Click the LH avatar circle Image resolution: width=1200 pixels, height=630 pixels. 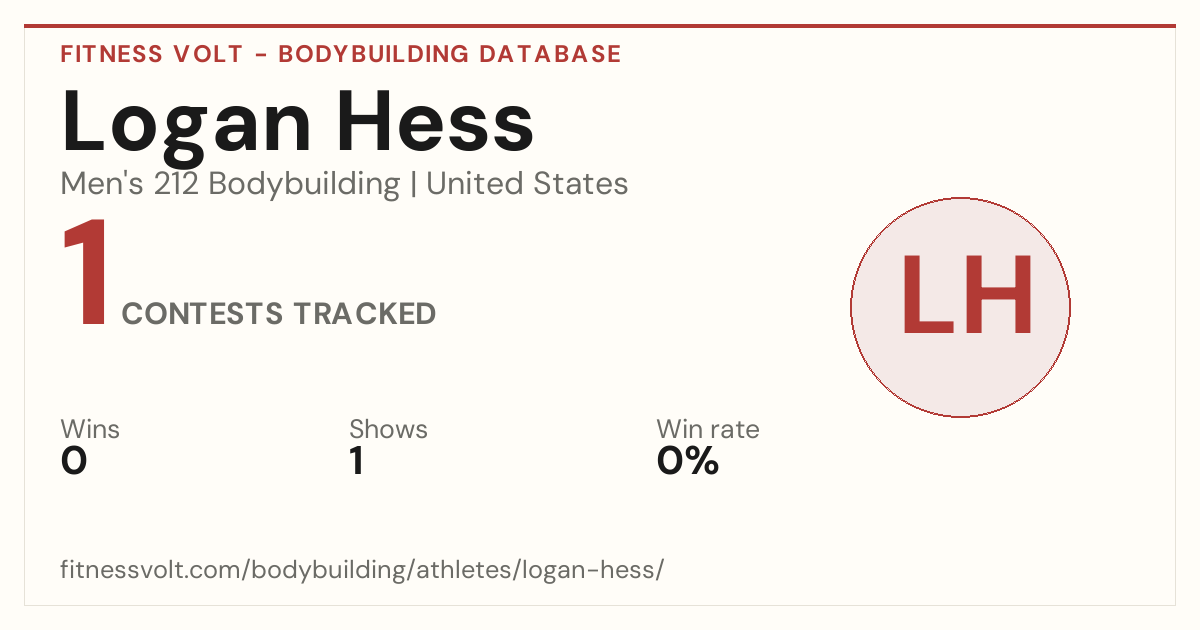click(x=960, y=307)
